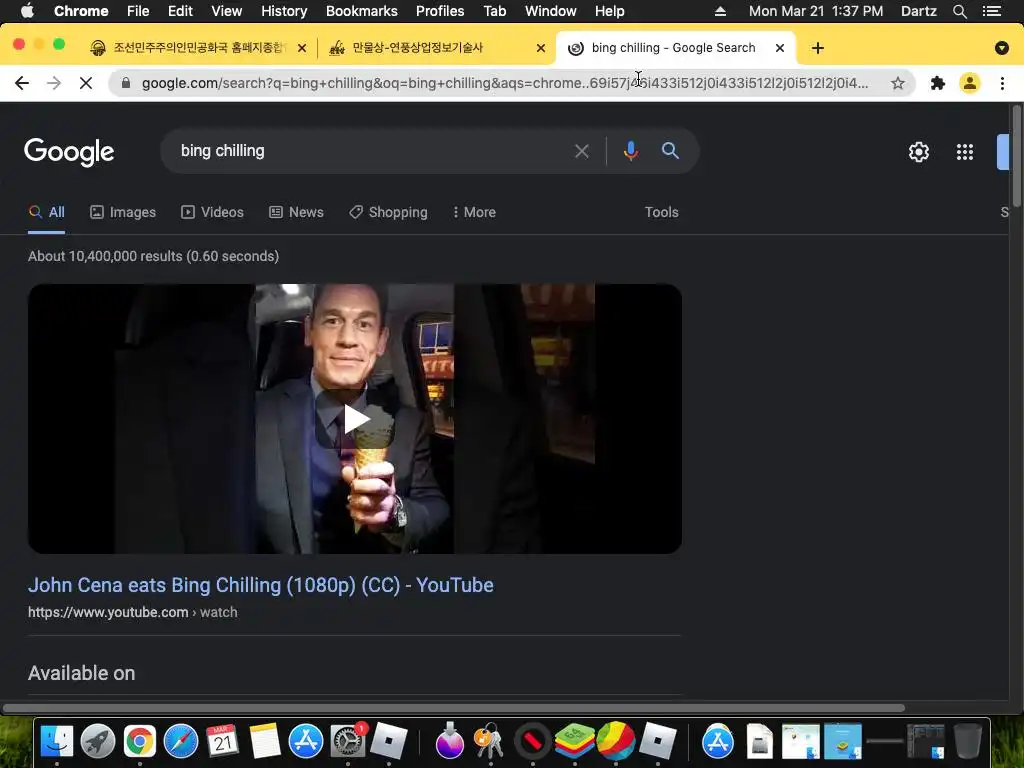Image resolution: width=1024 pixels, height=768 pixels.
Task: Open the Profiles menu
Action: pos(440,11)
